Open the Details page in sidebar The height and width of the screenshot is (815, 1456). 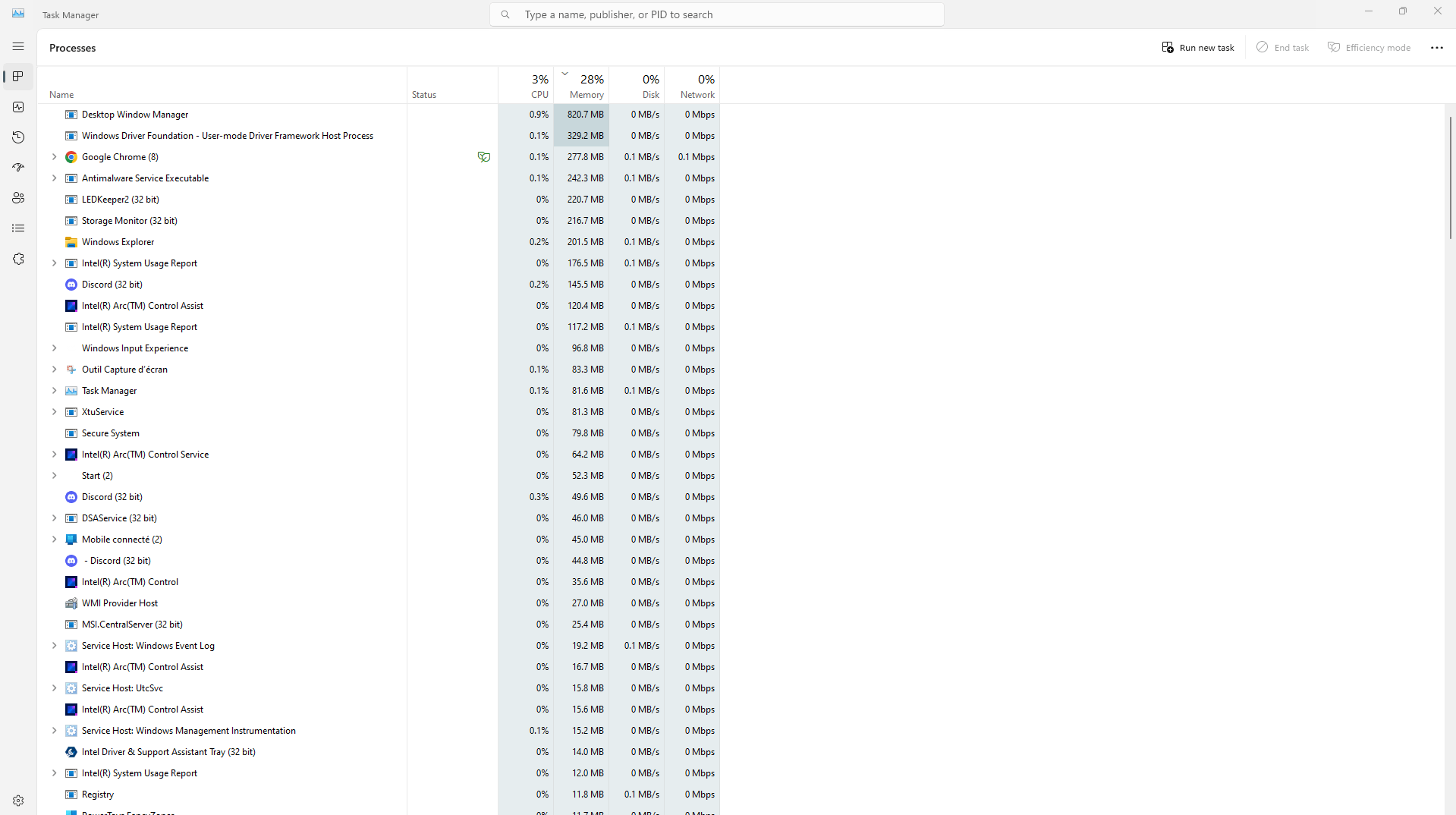click(x=18, y=228)
